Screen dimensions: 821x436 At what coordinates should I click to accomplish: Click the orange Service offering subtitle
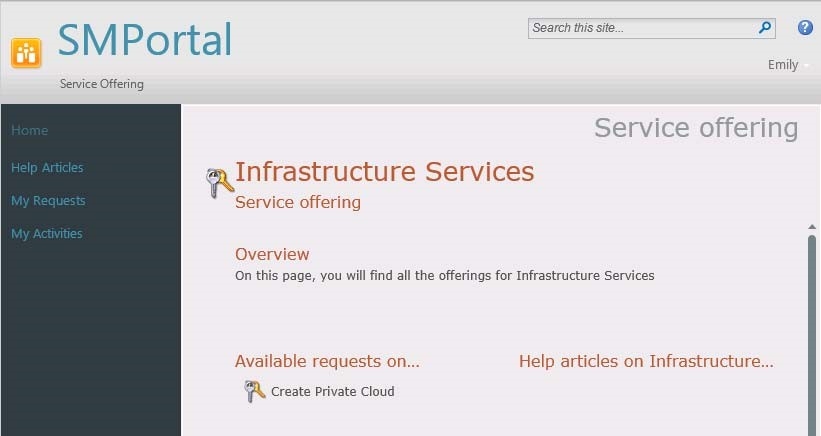298,203
